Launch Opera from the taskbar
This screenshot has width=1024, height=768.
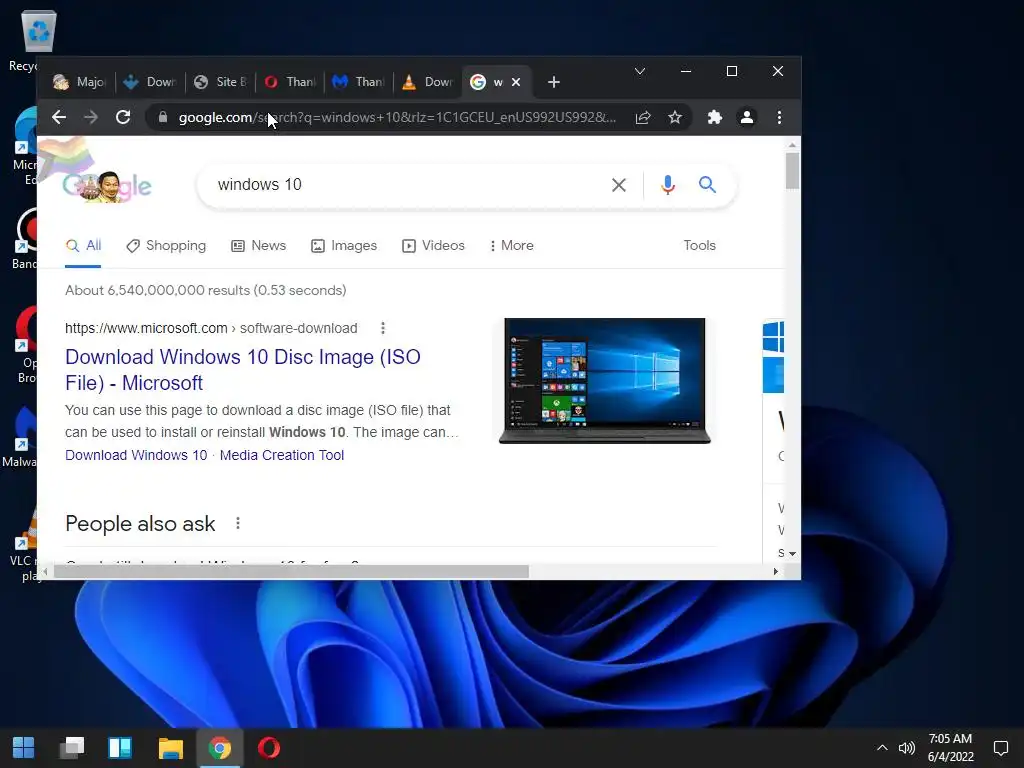[x=269, y=748]
